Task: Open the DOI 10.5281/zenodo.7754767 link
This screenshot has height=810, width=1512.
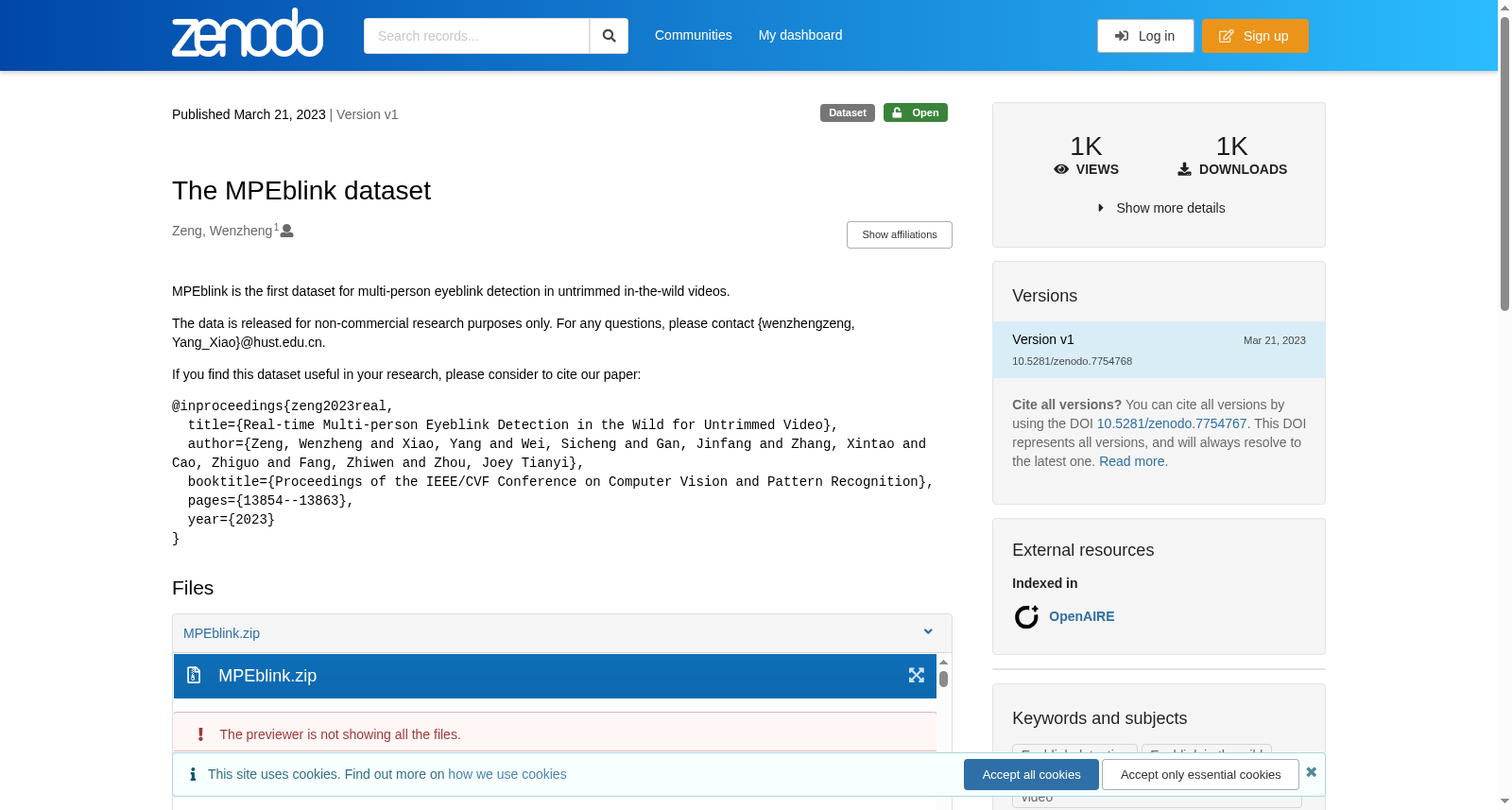Action: [1172, 423]
